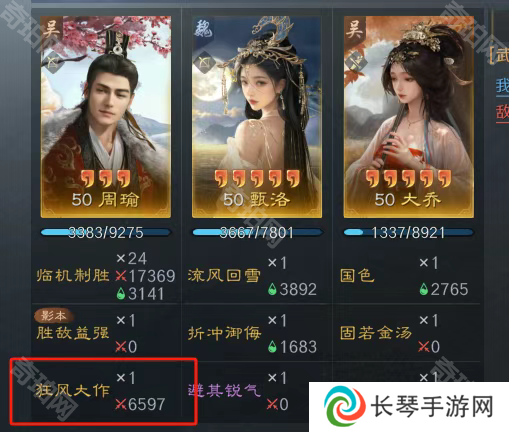
Task: Click the bow troop-type icon on 周瑜's card
Action: click(x=53, y=62)
